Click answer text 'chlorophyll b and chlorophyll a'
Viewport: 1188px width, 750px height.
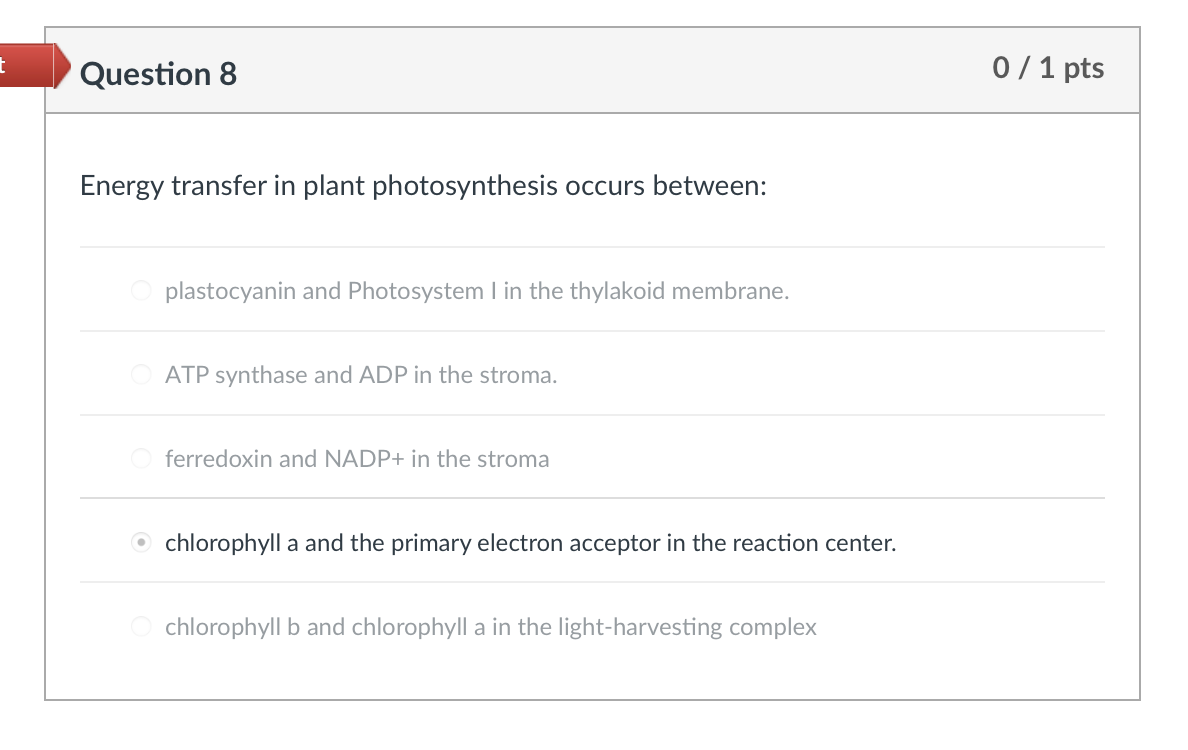[490, 628]
